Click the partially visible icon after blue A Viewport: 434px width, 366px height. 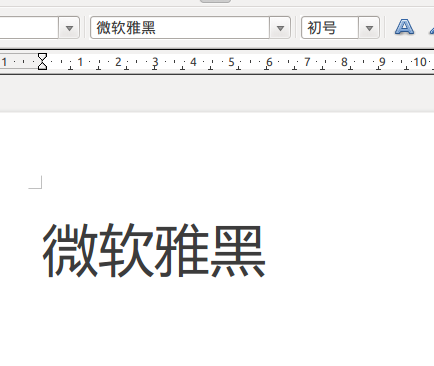coord(431,28)
